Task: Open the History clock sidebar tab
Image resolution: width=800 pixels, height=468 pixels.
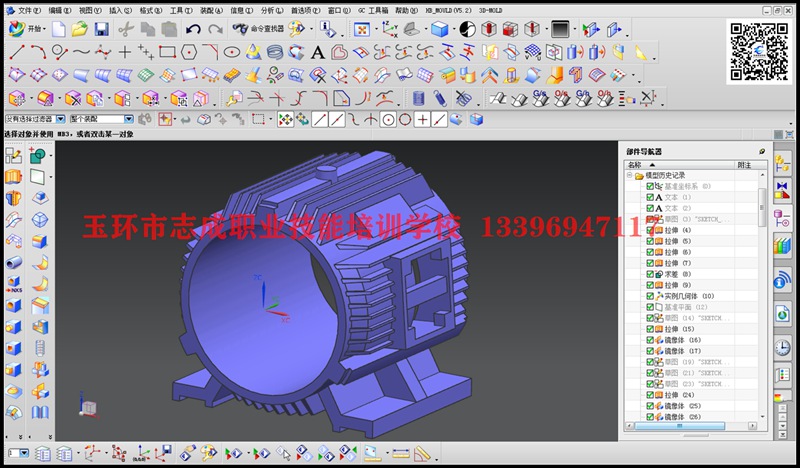Action: coord(782,348)
